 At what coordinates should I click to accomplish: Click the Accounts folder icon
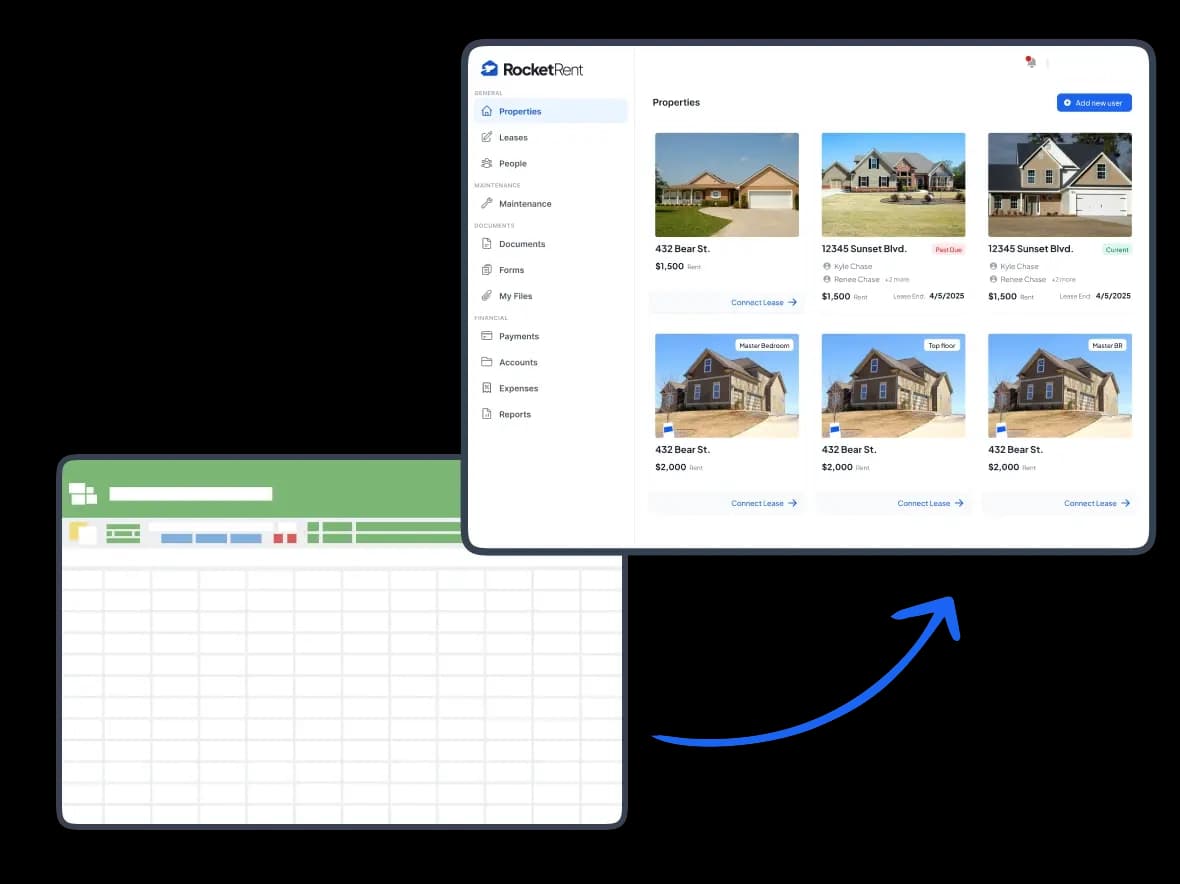click(x=487, y=362)
